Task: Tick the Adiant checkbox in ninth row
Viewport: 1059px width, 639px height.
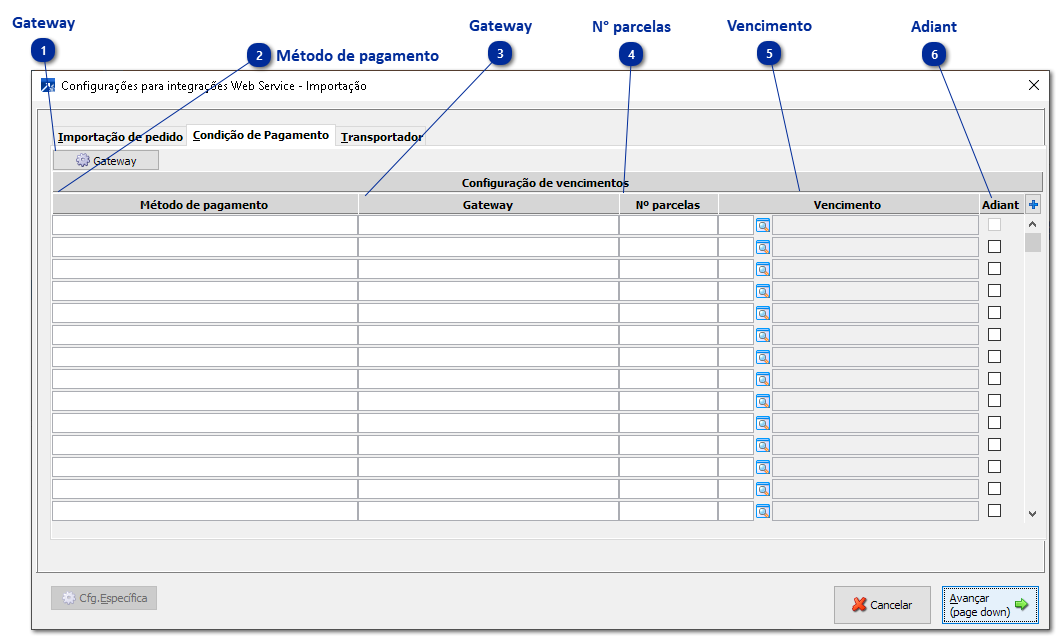Action: click(x=994, y=401)
